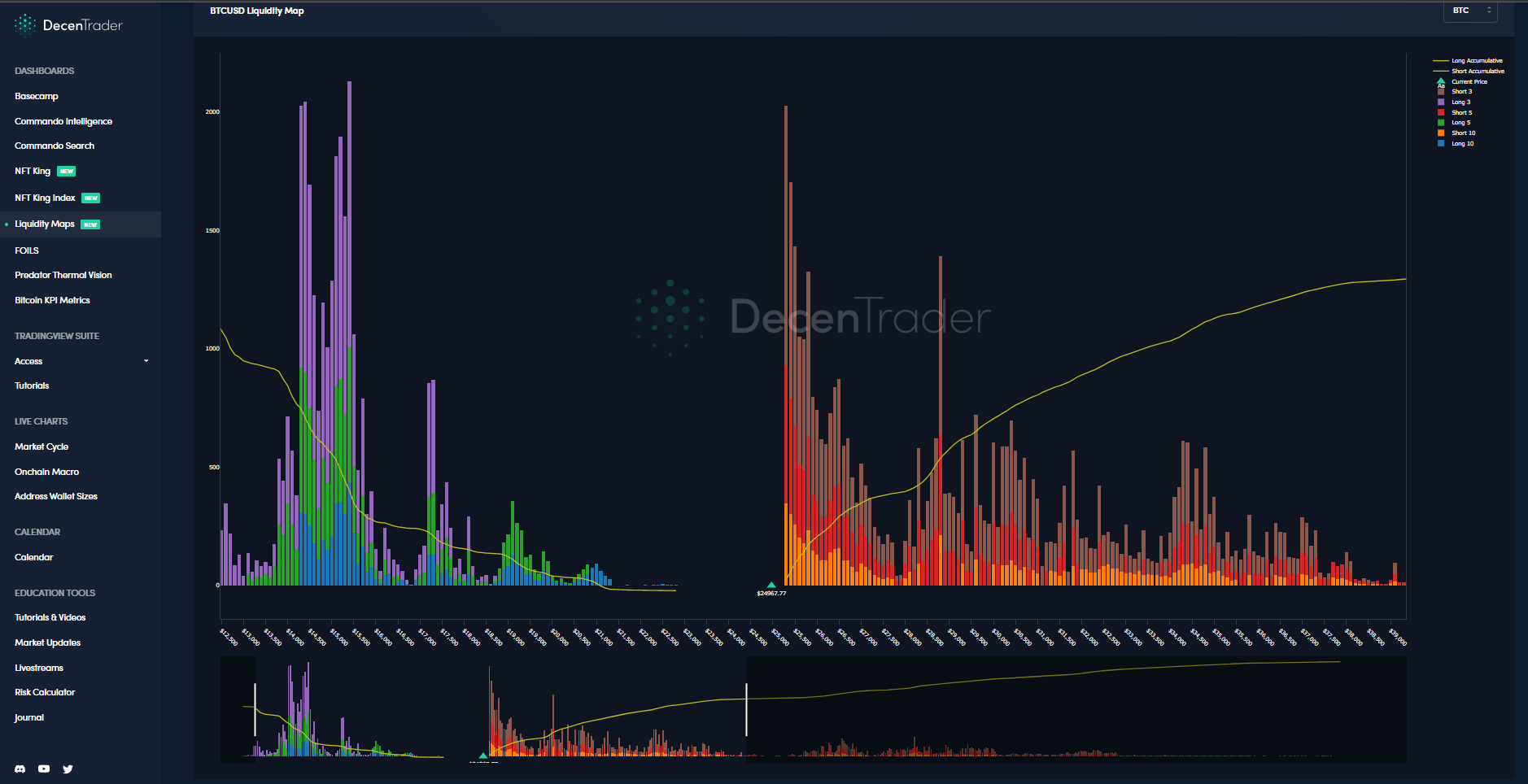Viewport: 1528px width, 784px height.
Task: Click the 1000 y-axis label
Action: coord(212,349)
